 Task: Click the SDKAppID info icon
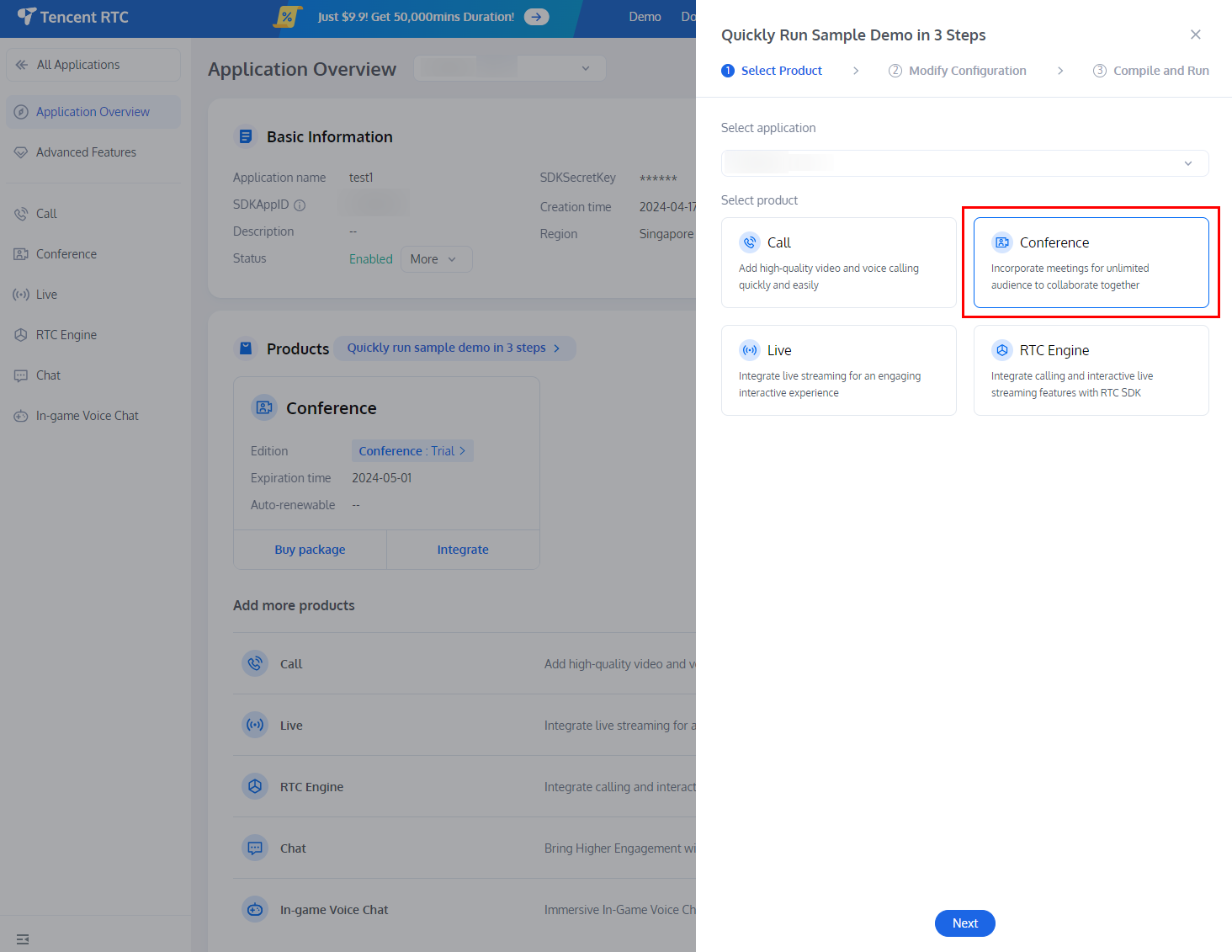(300, 205)
